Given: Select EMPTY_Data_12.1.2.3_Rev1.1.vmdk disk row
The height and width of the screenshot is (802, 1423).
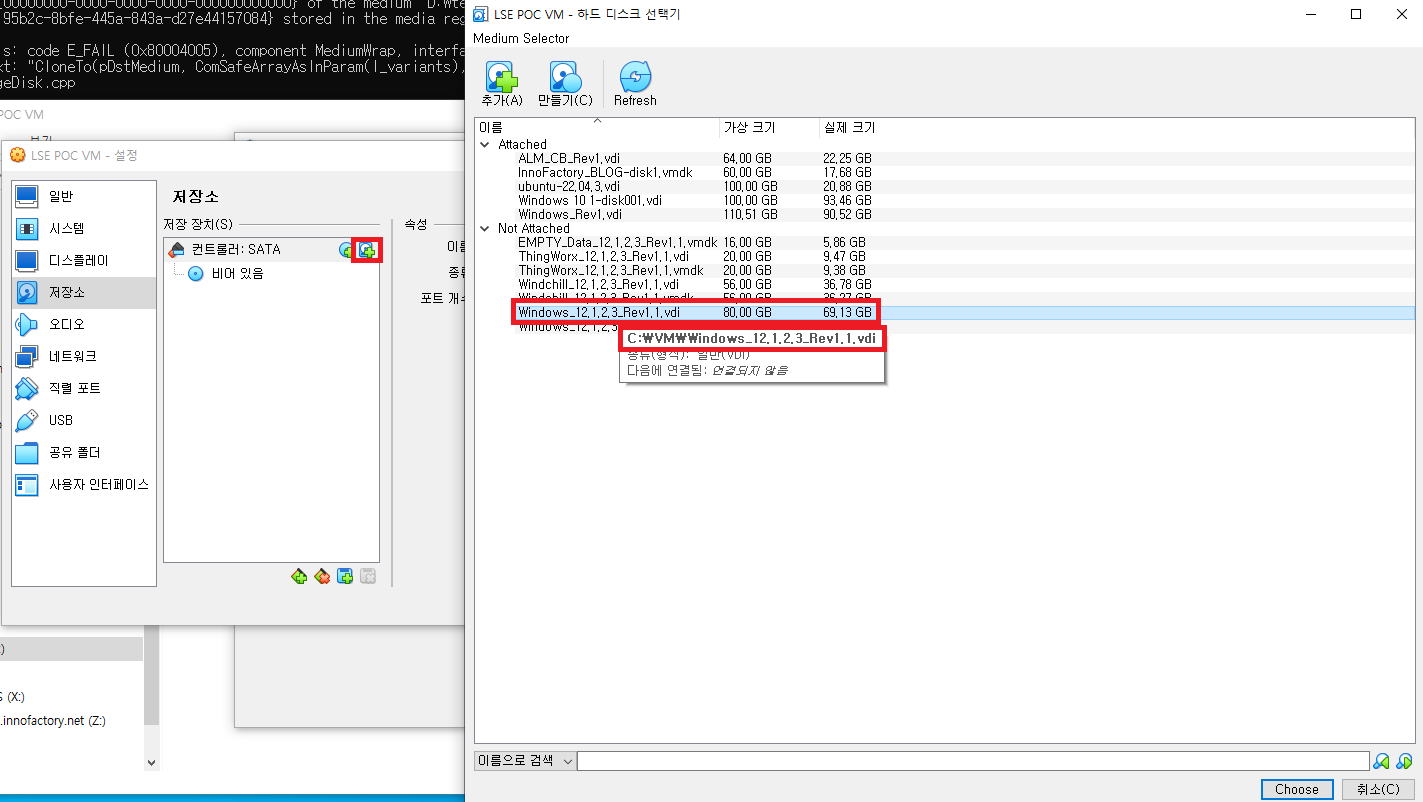Looking at the screenshot, I should point(945,242).
